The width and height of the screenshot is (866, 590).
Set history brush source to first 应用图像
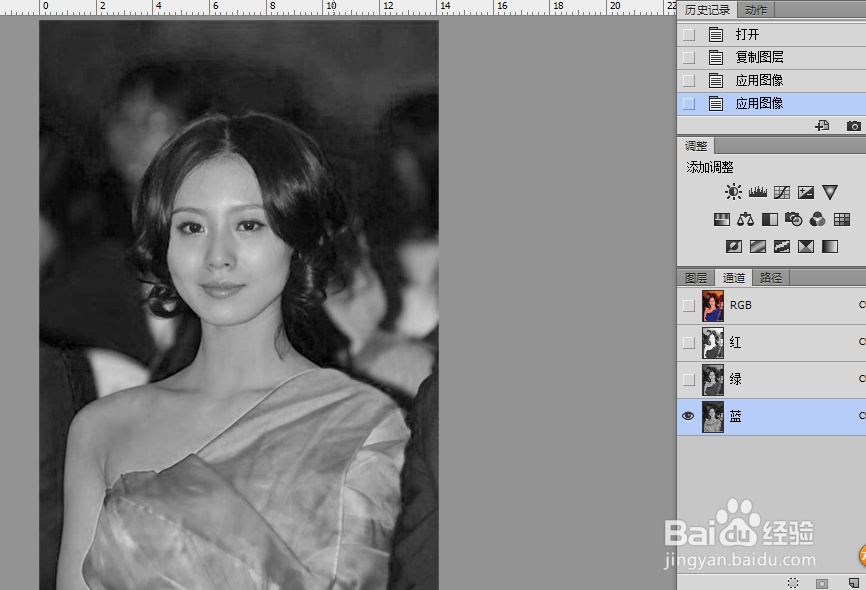689,81
